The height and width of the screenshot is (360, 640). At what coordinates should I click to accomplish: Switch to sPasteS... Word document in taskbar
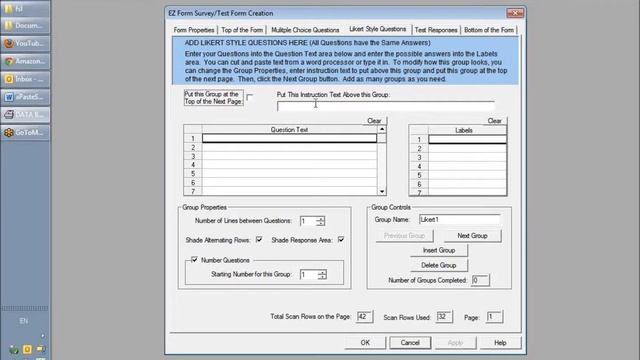(25, 97)
